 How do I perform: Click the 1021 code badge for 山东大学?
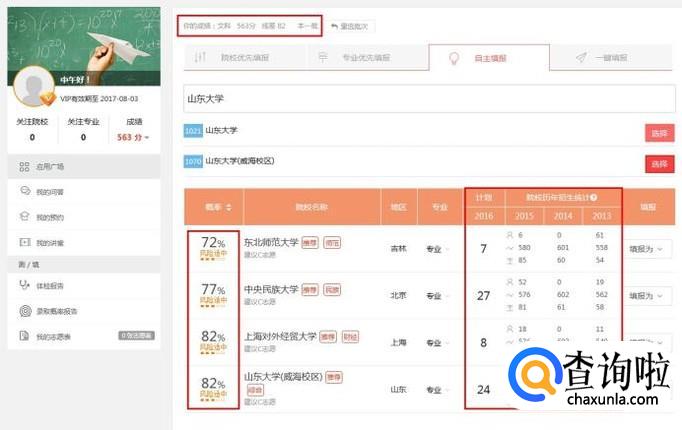tap(193, 130)
